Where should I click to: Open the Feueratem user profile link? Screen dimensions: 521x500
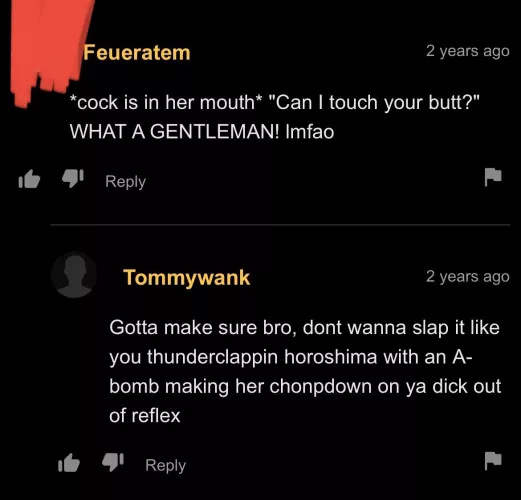click(x=137, y=53)
